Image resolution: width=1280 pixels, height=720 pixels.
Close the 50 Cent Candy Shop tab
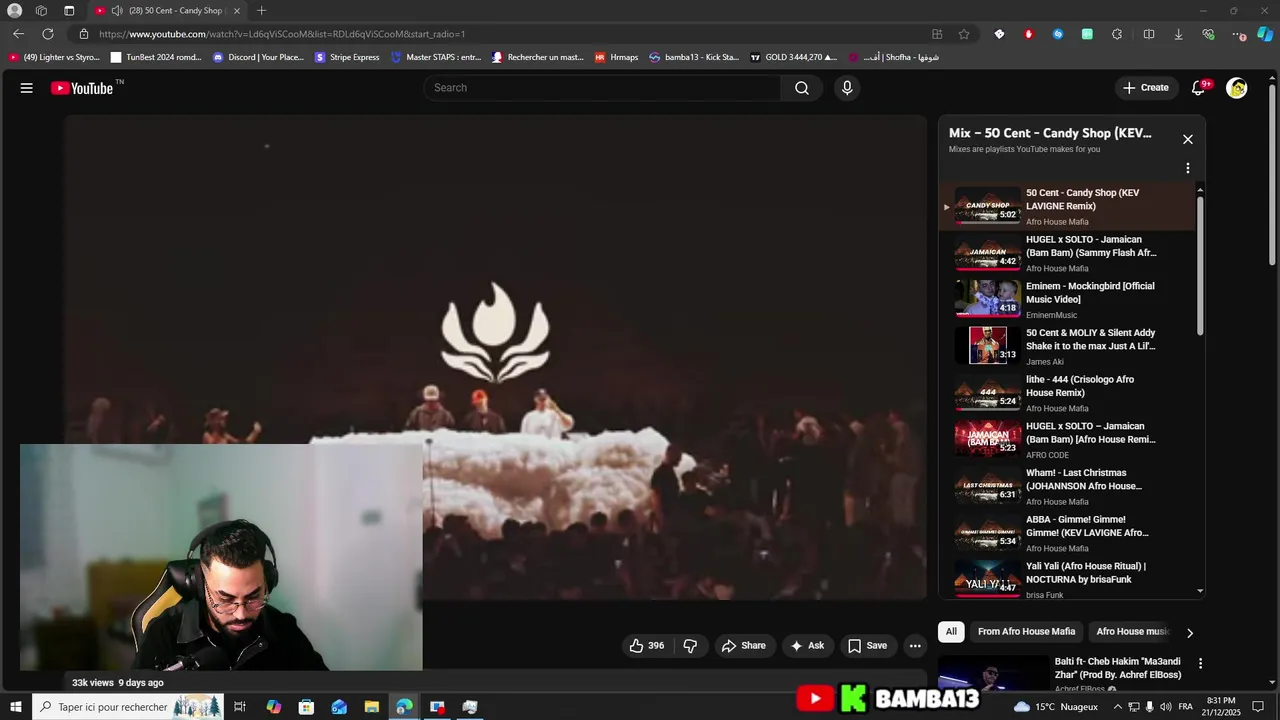pos(237,11)
